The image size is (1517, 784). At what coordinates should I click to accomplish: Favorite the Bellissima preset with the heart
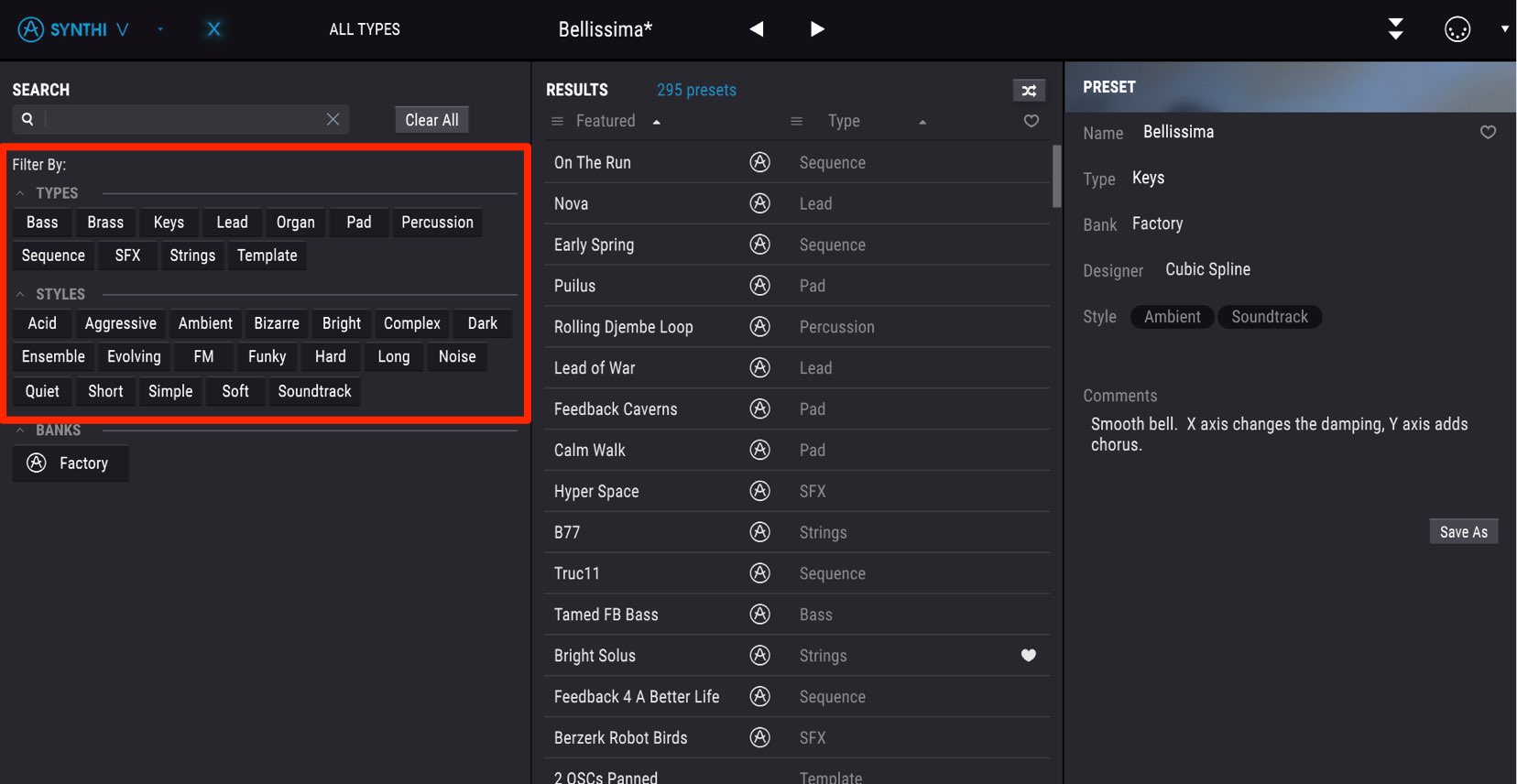coord(1488,132)
